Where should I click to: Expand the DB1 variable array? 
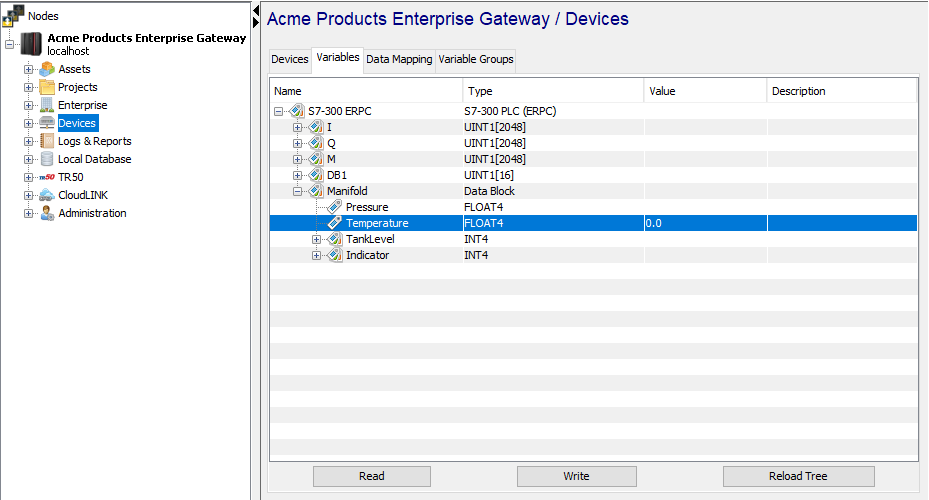coord(297,175)
